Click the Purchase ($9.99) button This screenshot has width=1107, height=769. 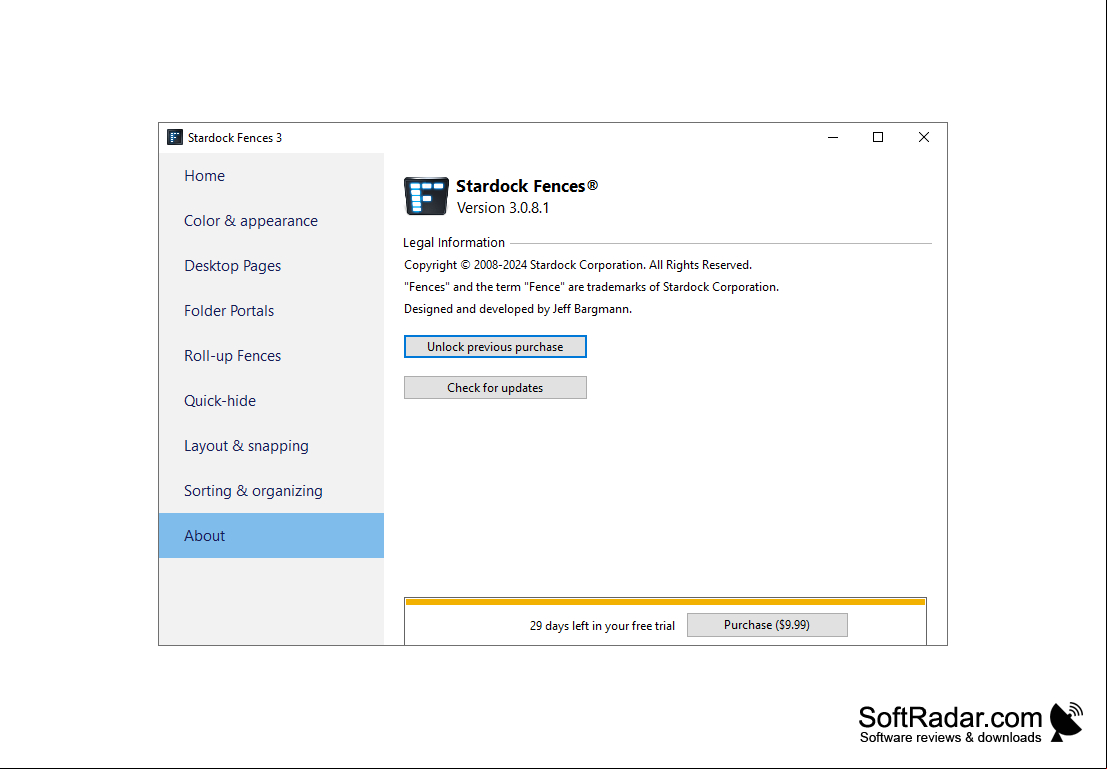point(767,625)
